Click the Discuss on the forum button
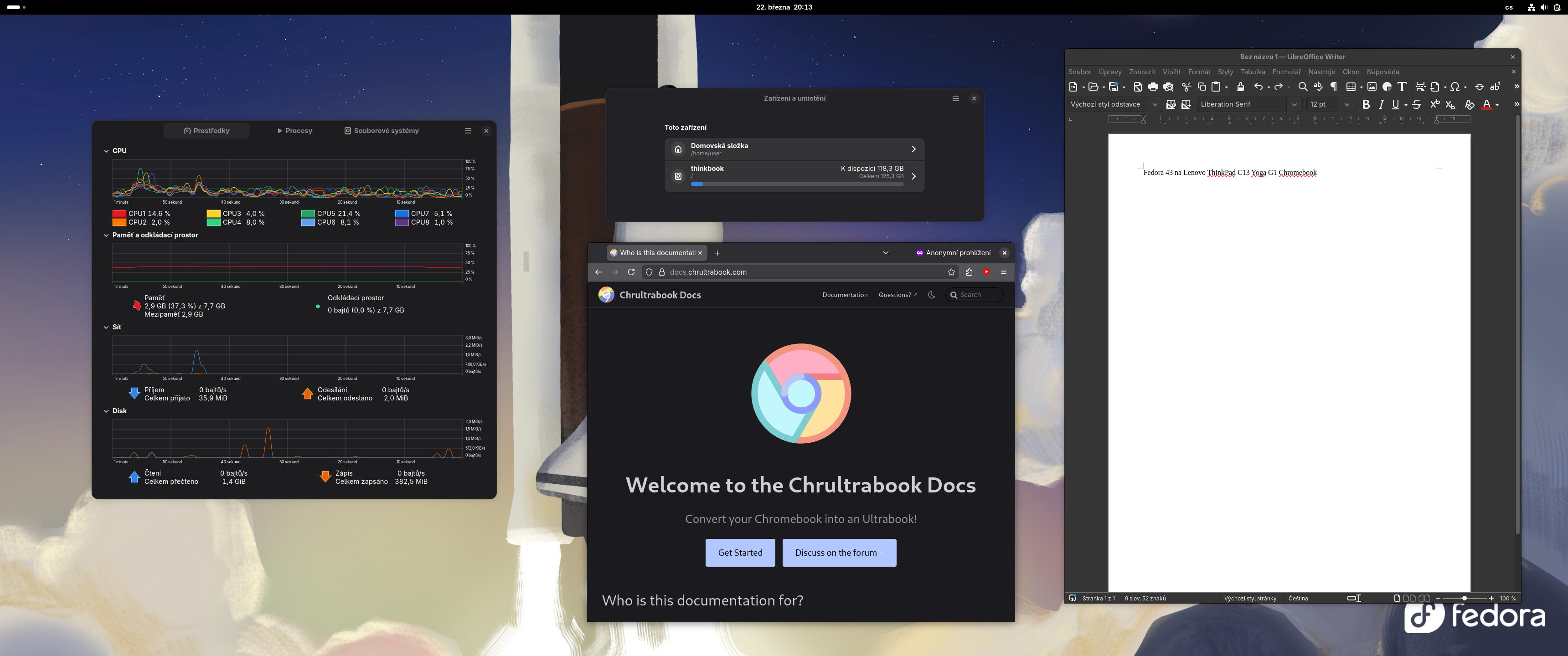This screenshot has width=1568, height=656. (839, 553)
